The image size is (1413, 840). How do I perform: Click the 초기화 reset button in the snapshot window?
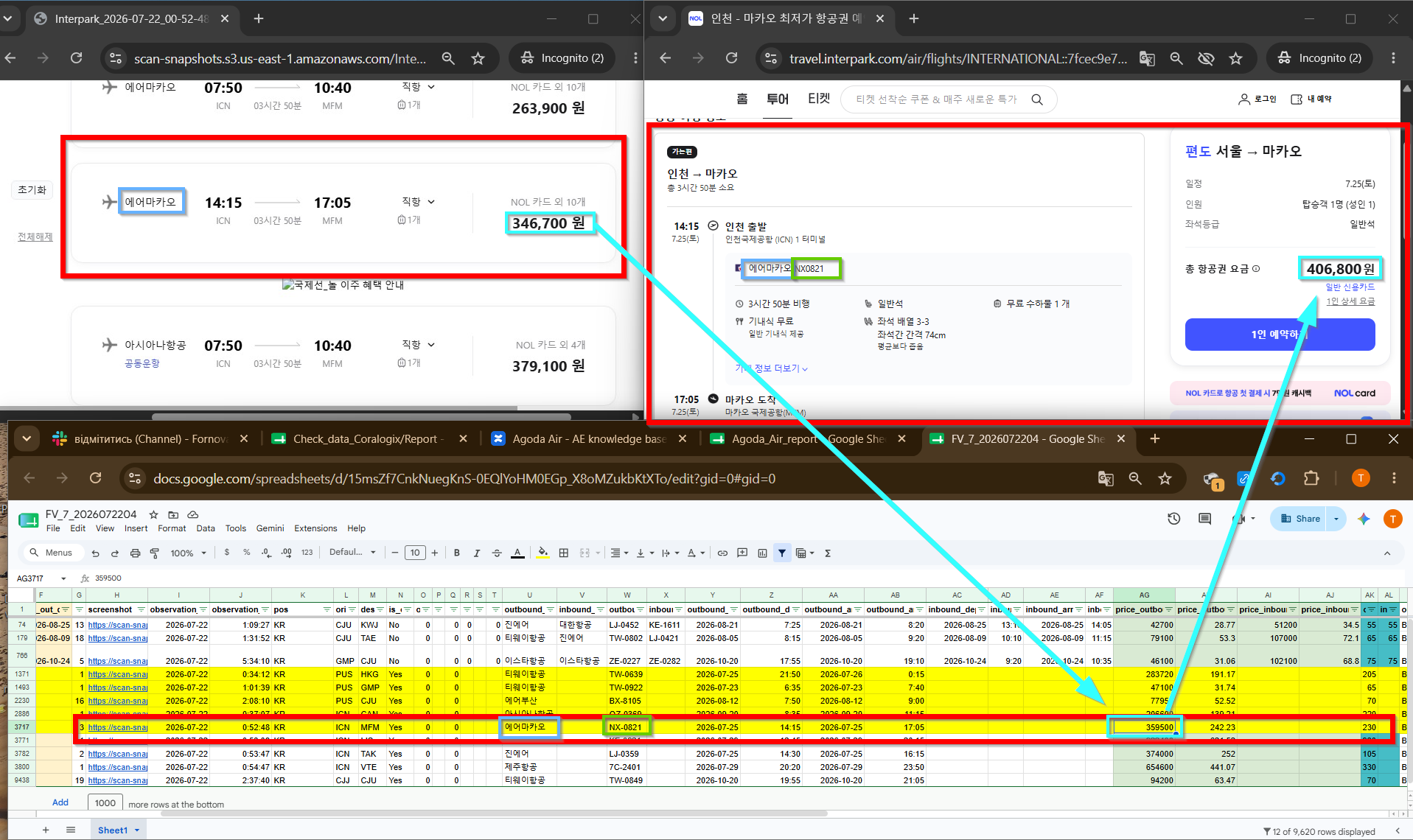click(x=32, y=190)
